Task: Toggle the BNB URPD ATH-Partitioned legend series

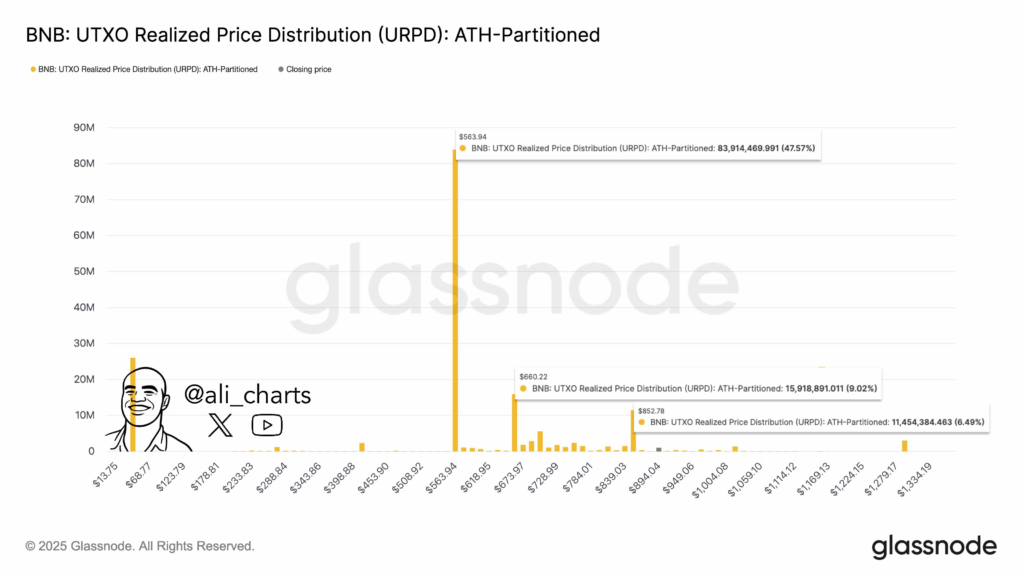Action: (144, 69)
